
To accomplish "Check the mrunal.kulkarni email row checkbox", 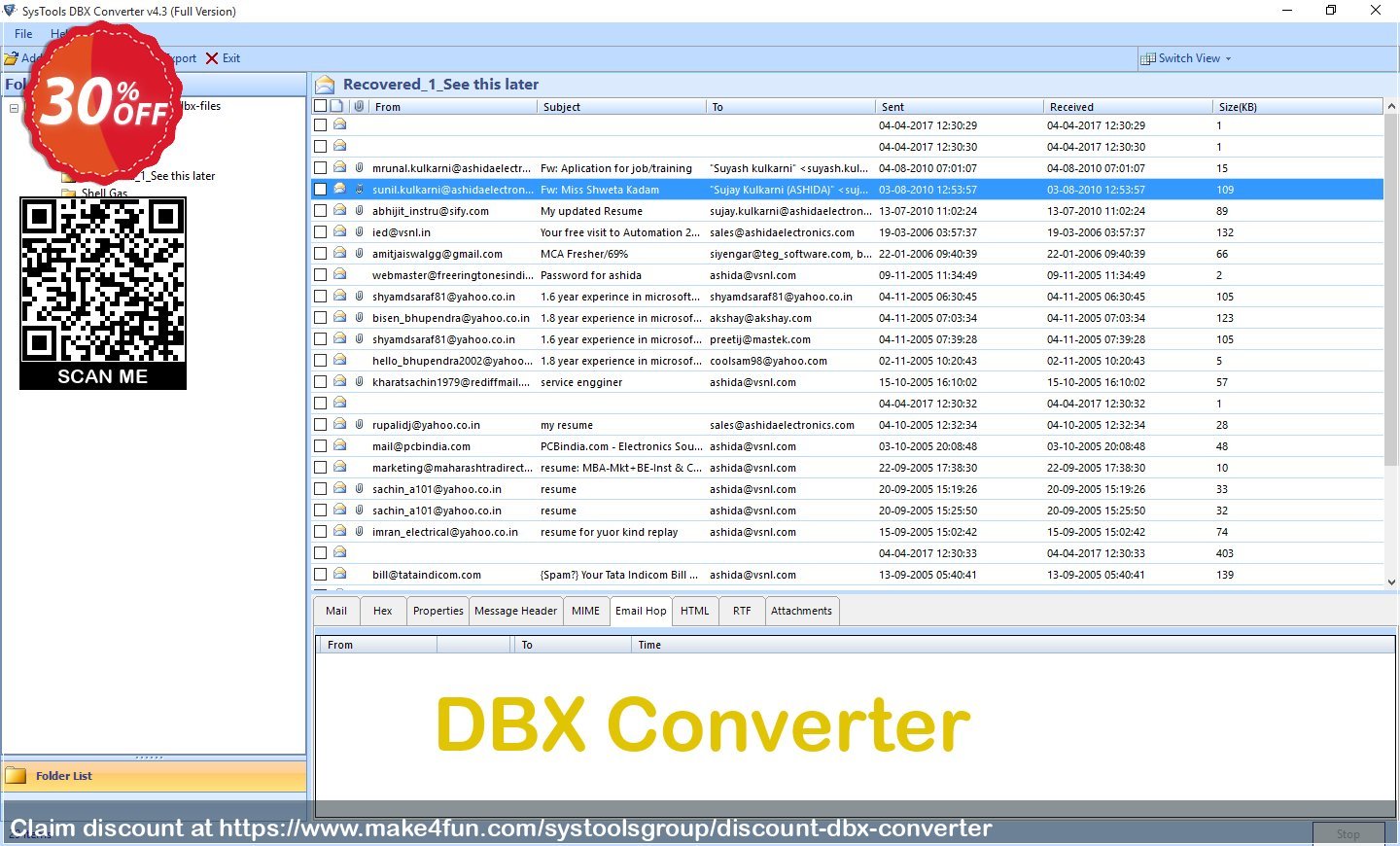I will pos(320,168).
